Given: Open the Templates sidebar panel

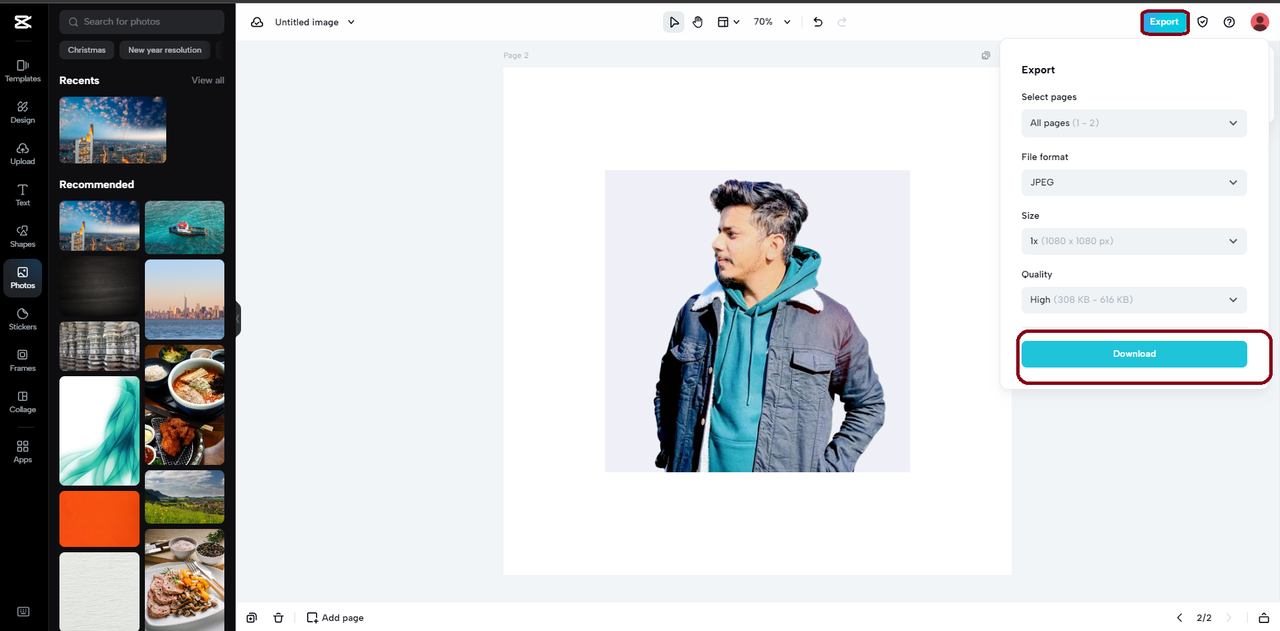Looking at the screenshot, I should [23, 71].
